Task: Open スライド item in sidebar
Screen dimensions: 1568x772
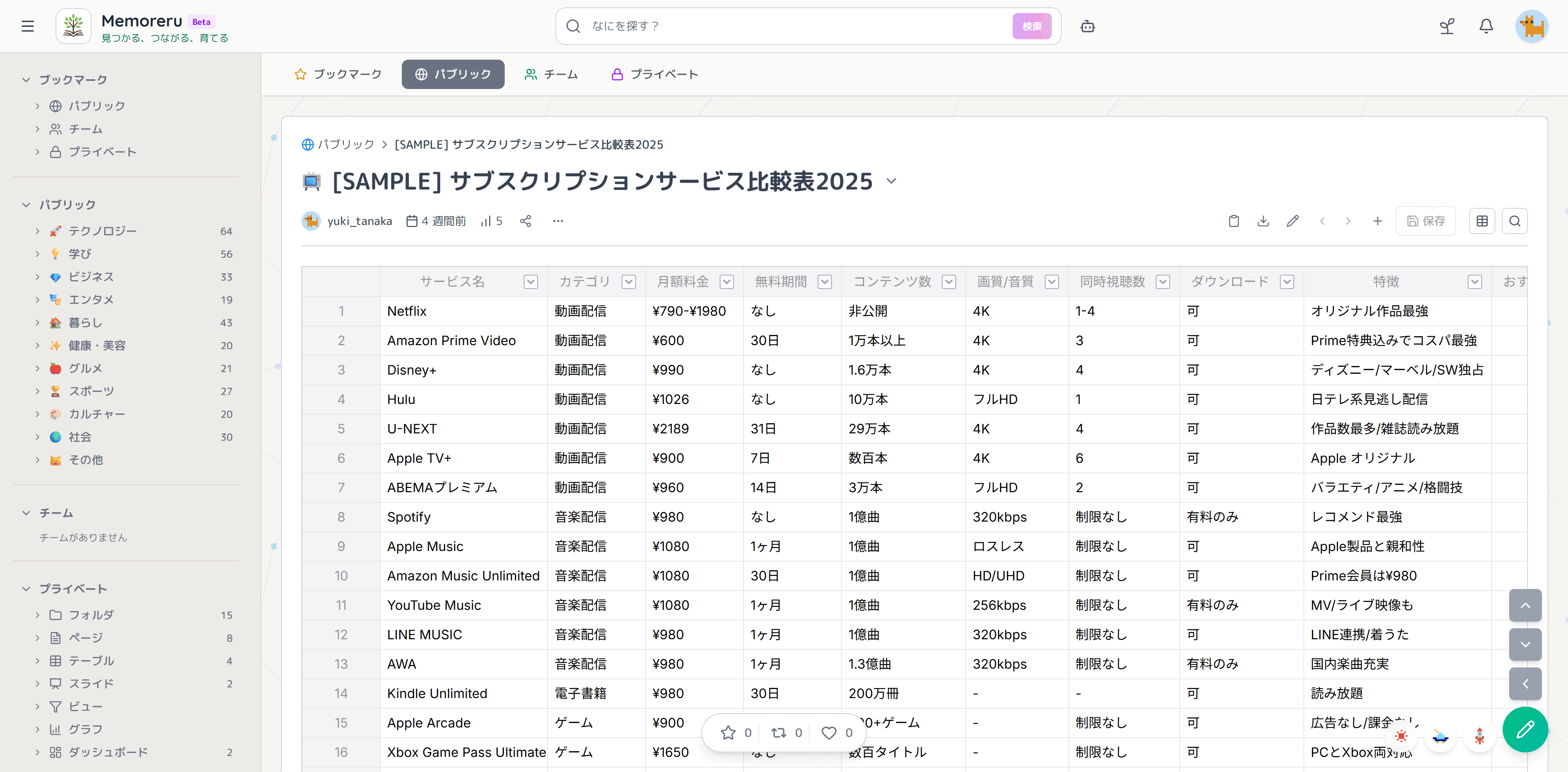Action: (x=91, y=684)
